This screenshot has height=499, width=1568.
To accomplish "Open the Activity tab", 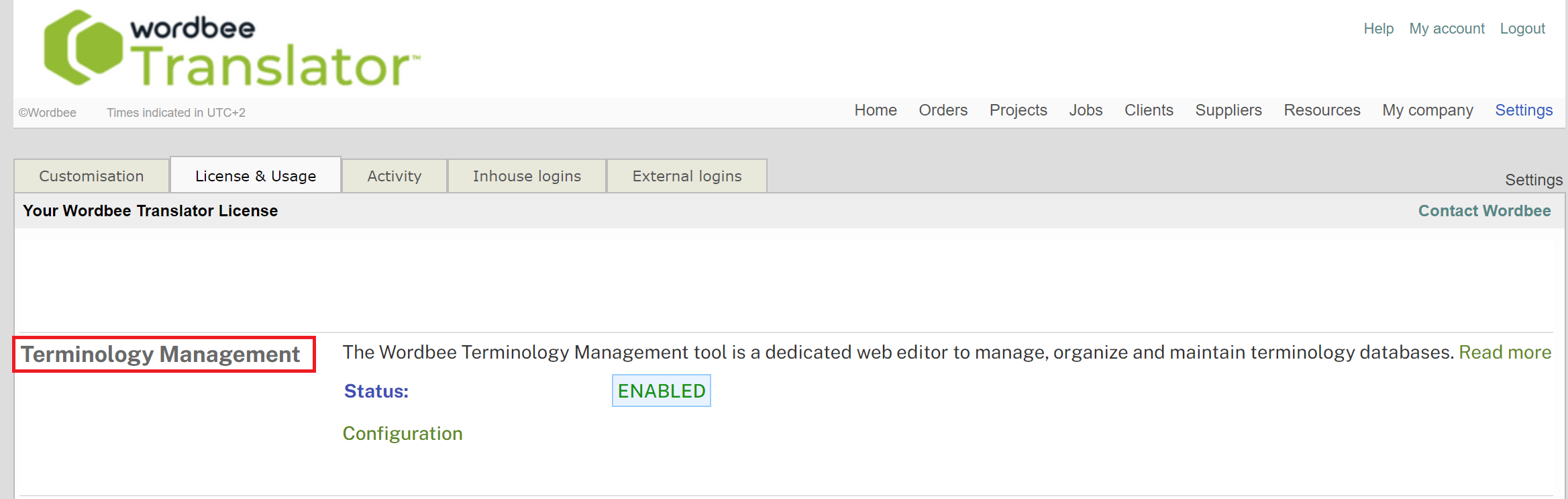I will coord(394,175).
